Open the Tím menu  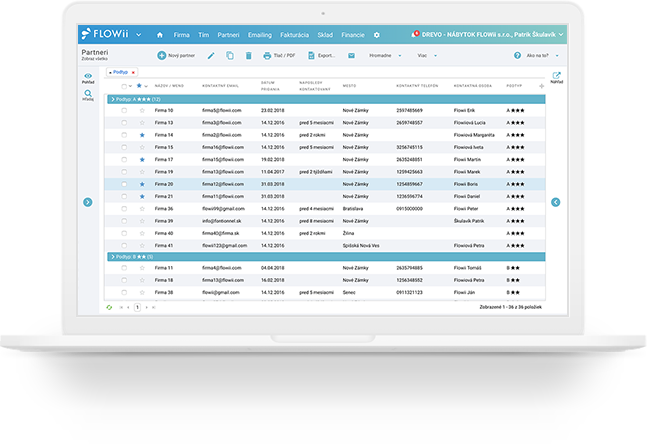pos(203,35)
